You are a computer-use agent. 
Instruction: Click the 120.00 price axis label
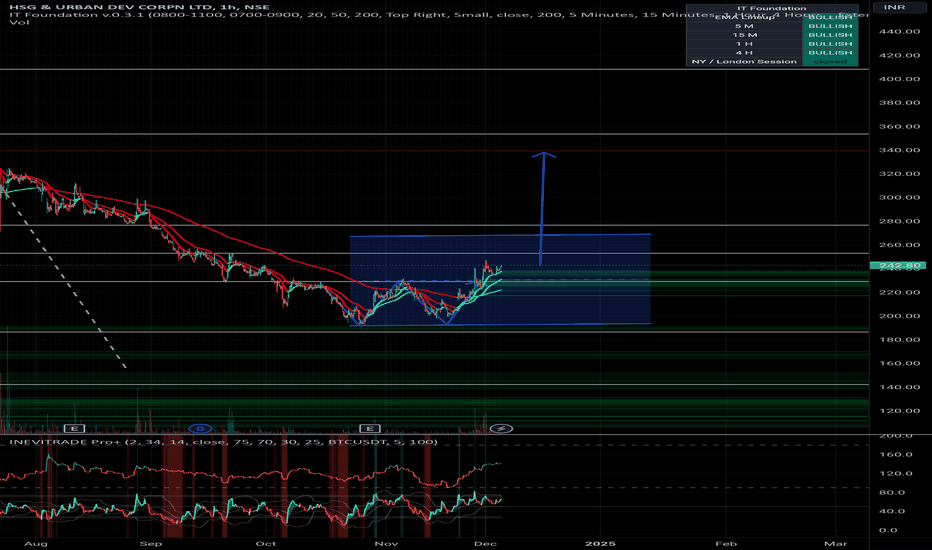point(899,411)
